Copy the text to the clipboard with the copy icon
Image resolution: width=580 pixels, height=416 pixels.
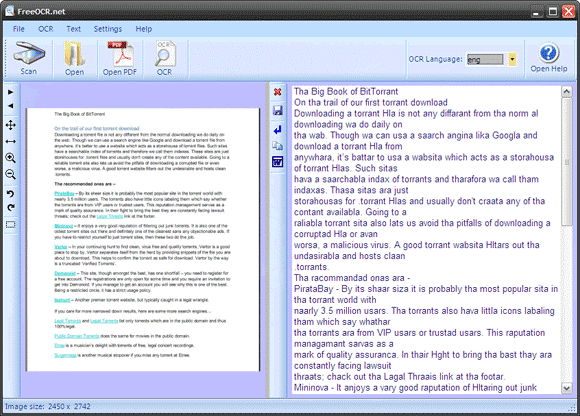277,146
